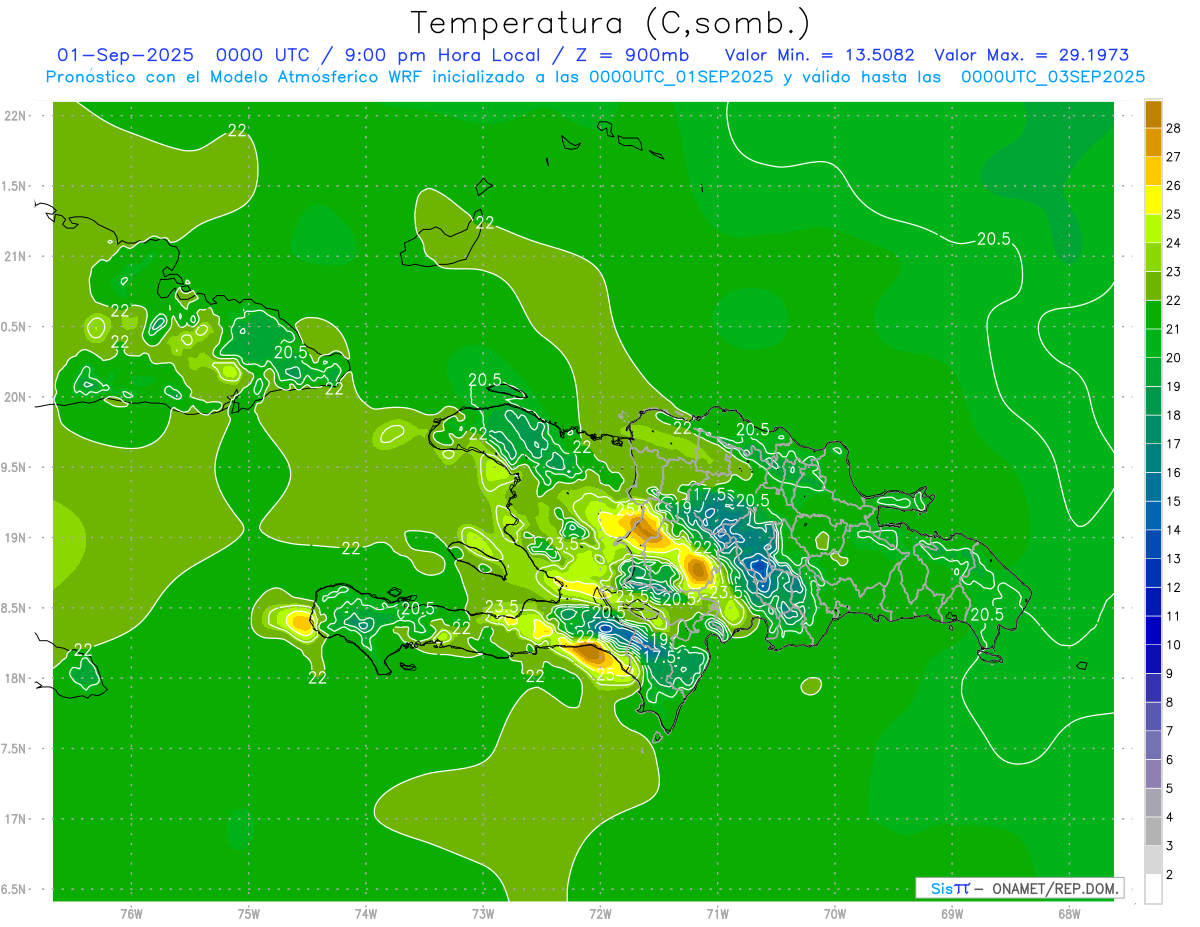Click the color scale label "10"
The image size is (1200, 927).
click(x=1175, y=645)
